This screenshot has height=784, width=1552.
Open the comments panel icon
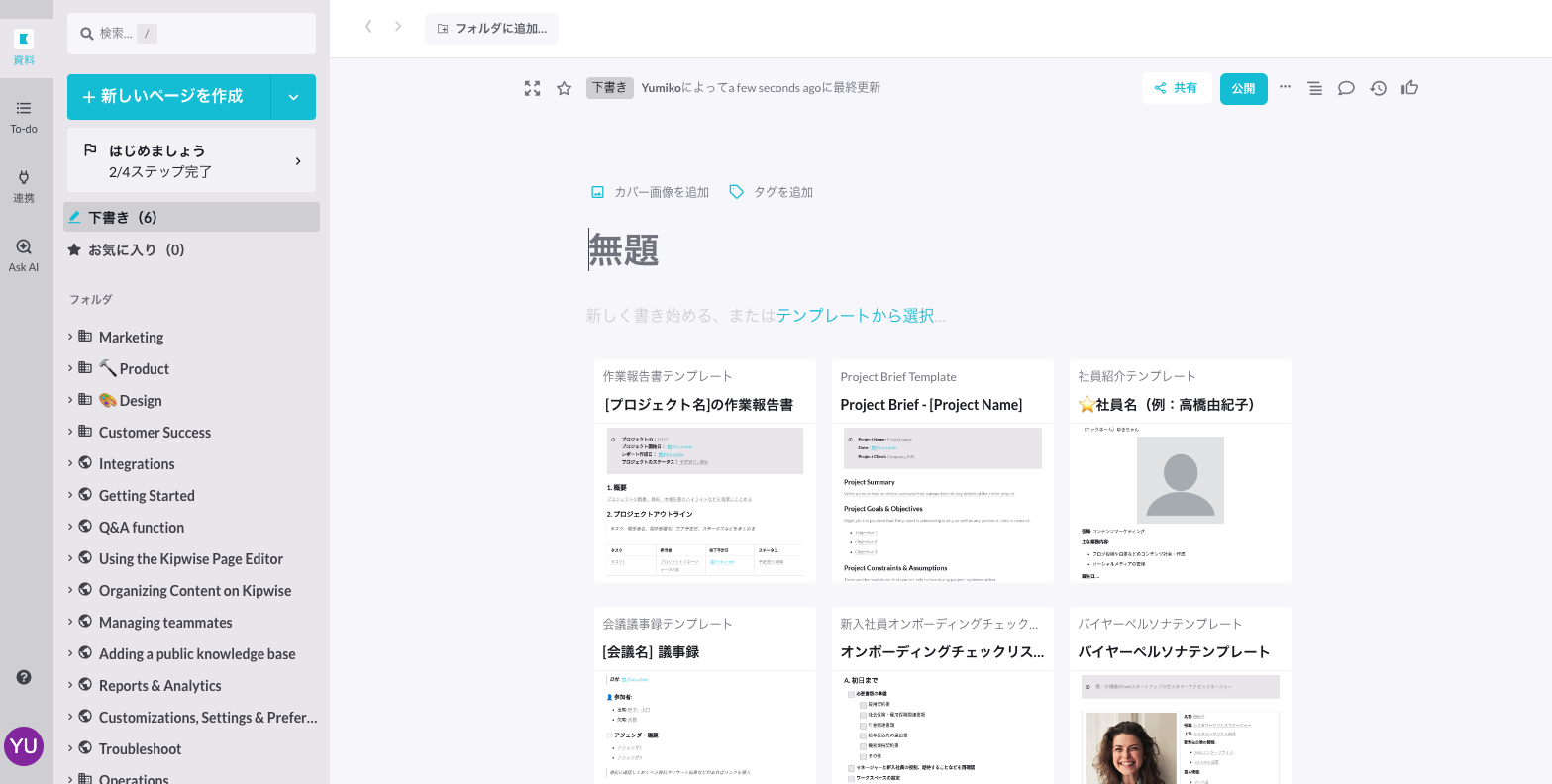(x=1346, y=88)
